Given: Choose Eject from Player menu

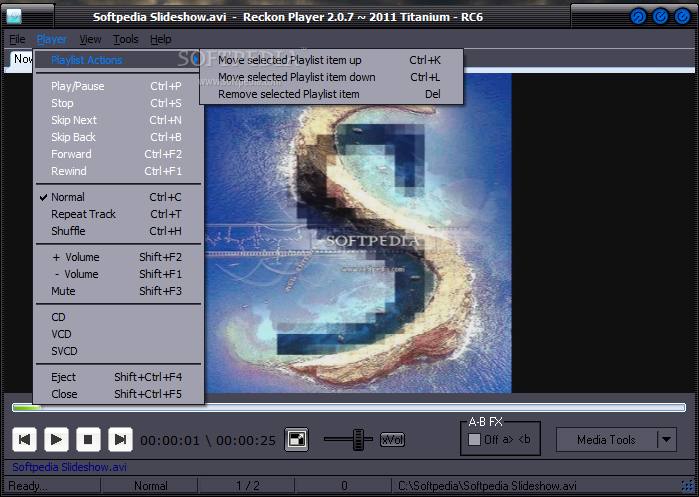Looking at the screenshot, I should tap(119, 377).
